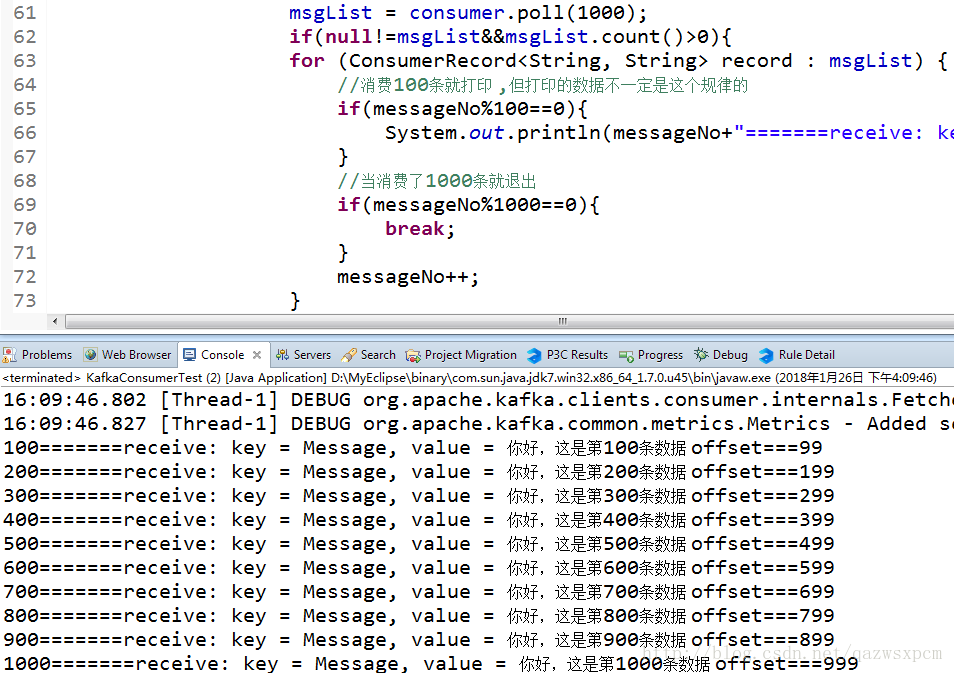Click the Project Migration icon
The height and width of the screenshot is (673, 954).
[x=413, y=355]
